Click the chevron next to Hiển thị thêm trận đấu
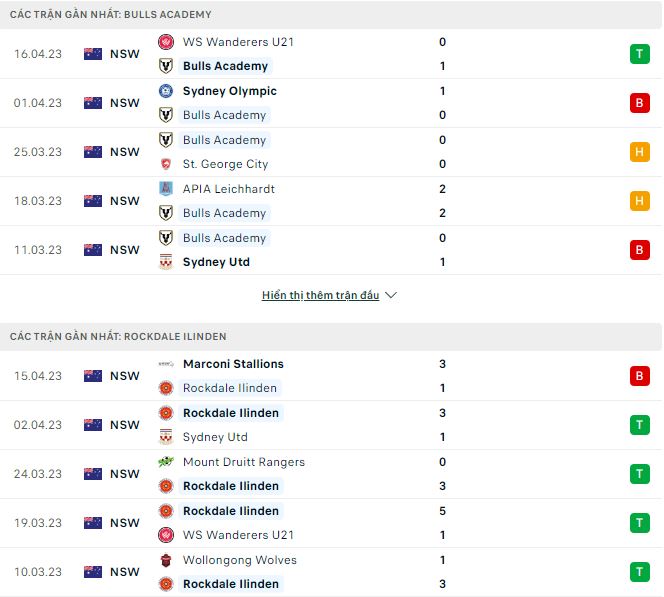The height and width of the screenshot is (597, 664). click(391, 296)
